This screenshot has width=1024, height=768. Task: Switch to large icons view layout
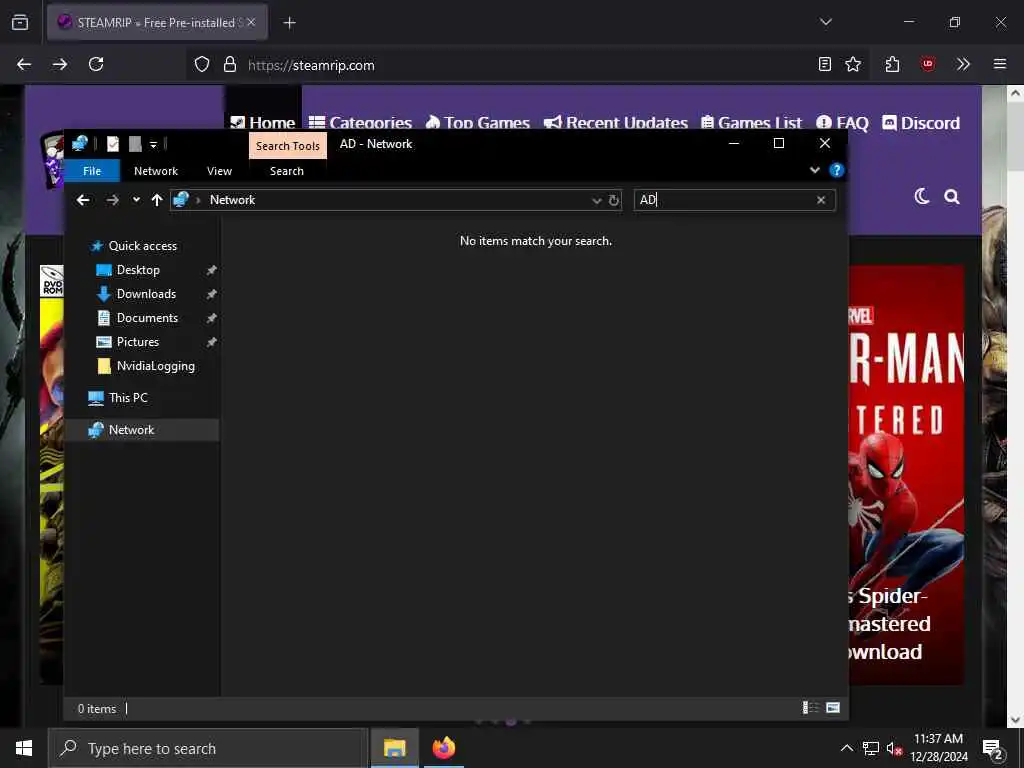pyautogui.click(x=833, y=708)
